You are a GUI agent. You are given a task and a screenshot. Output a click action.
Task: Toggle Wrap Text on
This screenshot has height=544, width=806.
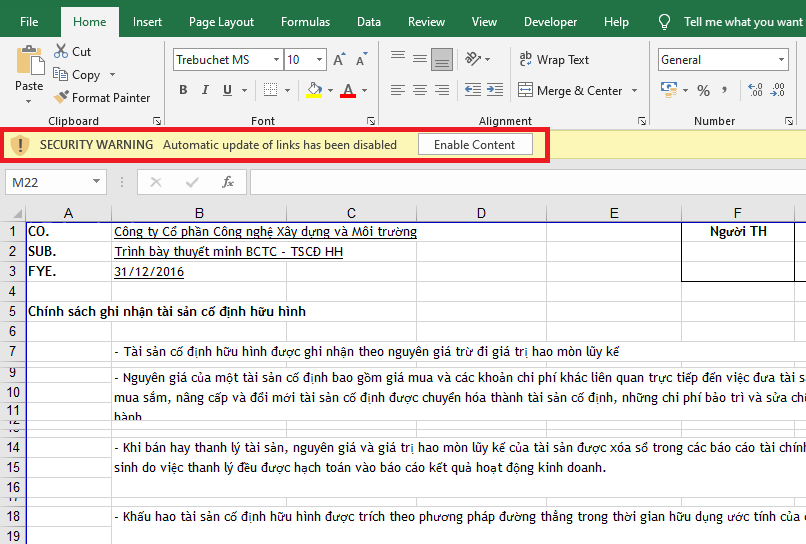coord(555,60)
